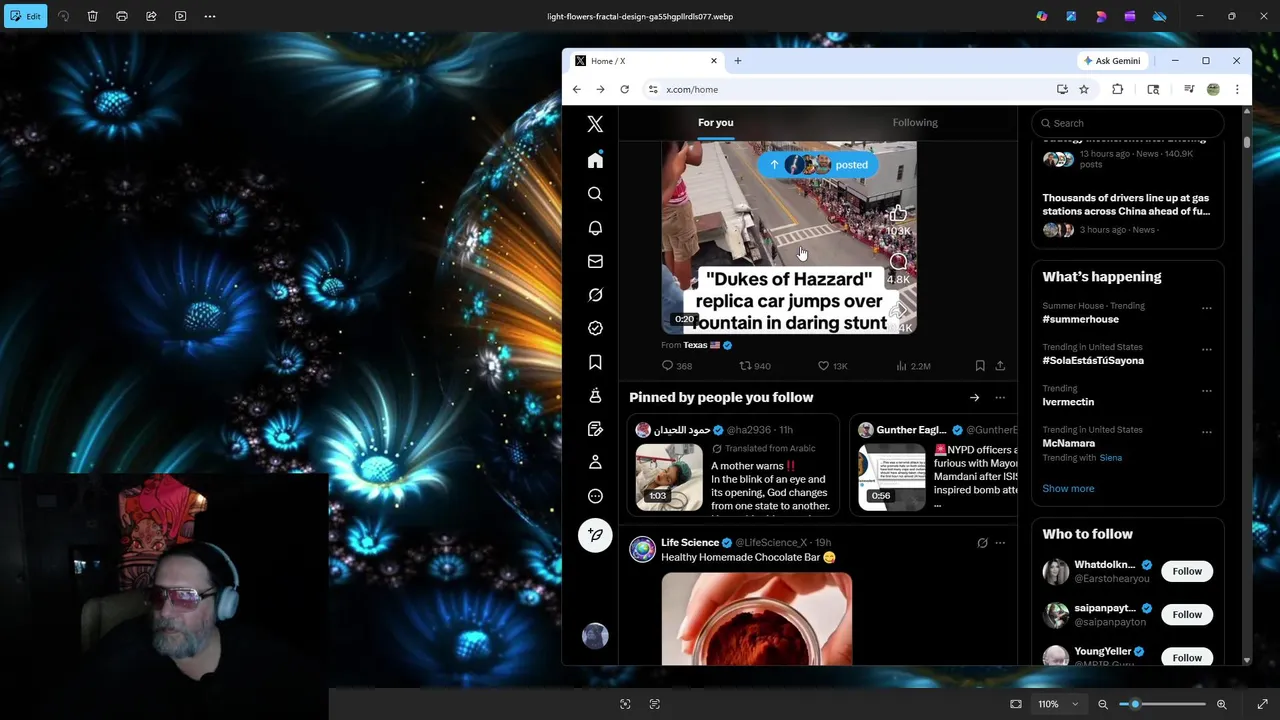Click the Edit button in Photos app
Screen dimensions: 1280x720
click(x=25, y=16)
